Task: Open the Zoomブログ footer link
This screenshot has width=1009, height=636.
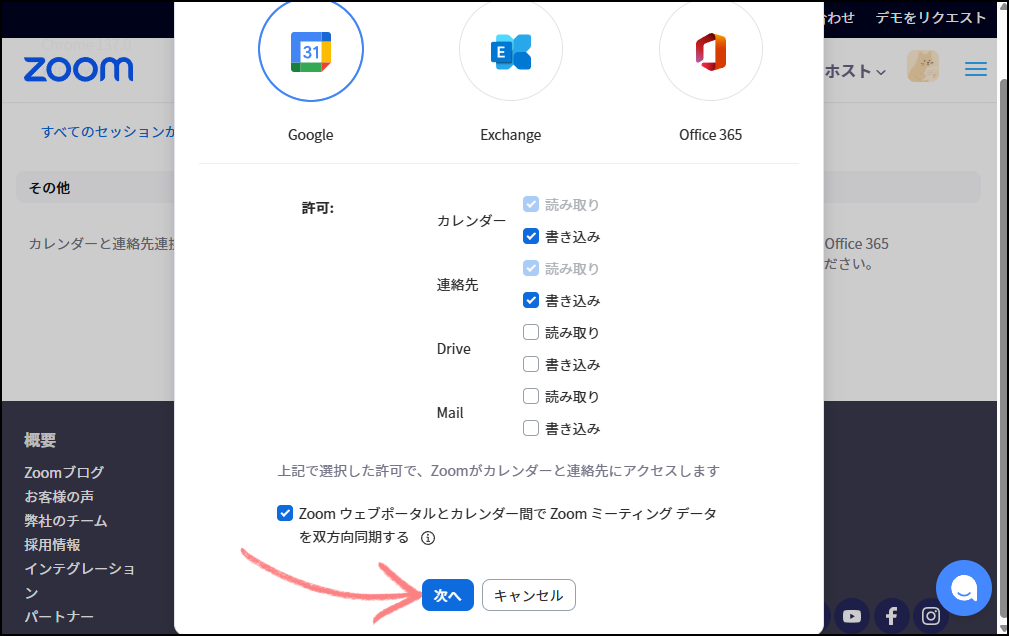Action: (x=64, y=472)
